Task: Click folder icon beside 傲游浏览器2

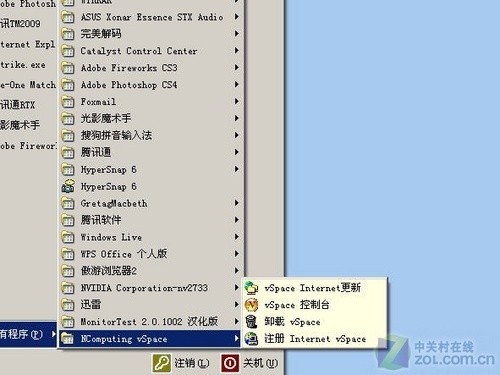Action: point(68,271)
